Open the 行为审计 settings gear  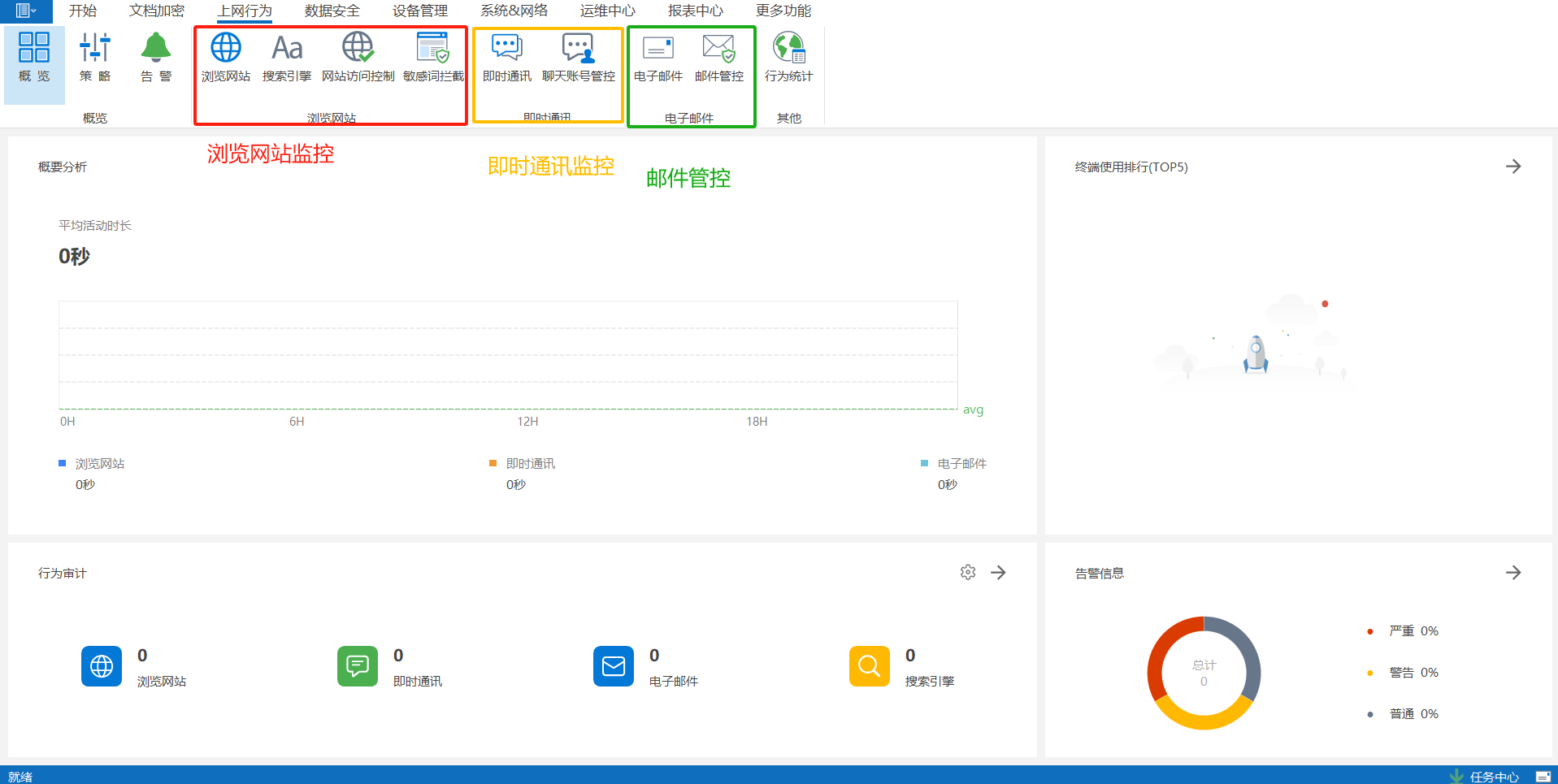click(x=967, y=573)
